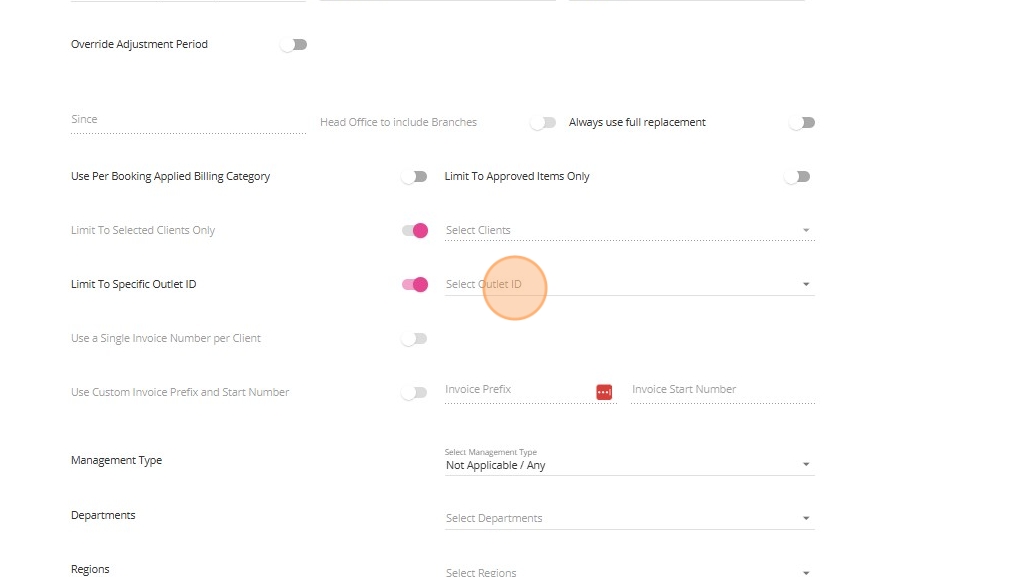This screenshot has height=577, width=1032.
Task: Enable Custom Invoice Prefix and Start Number
Action: click(x=414, y=392)
